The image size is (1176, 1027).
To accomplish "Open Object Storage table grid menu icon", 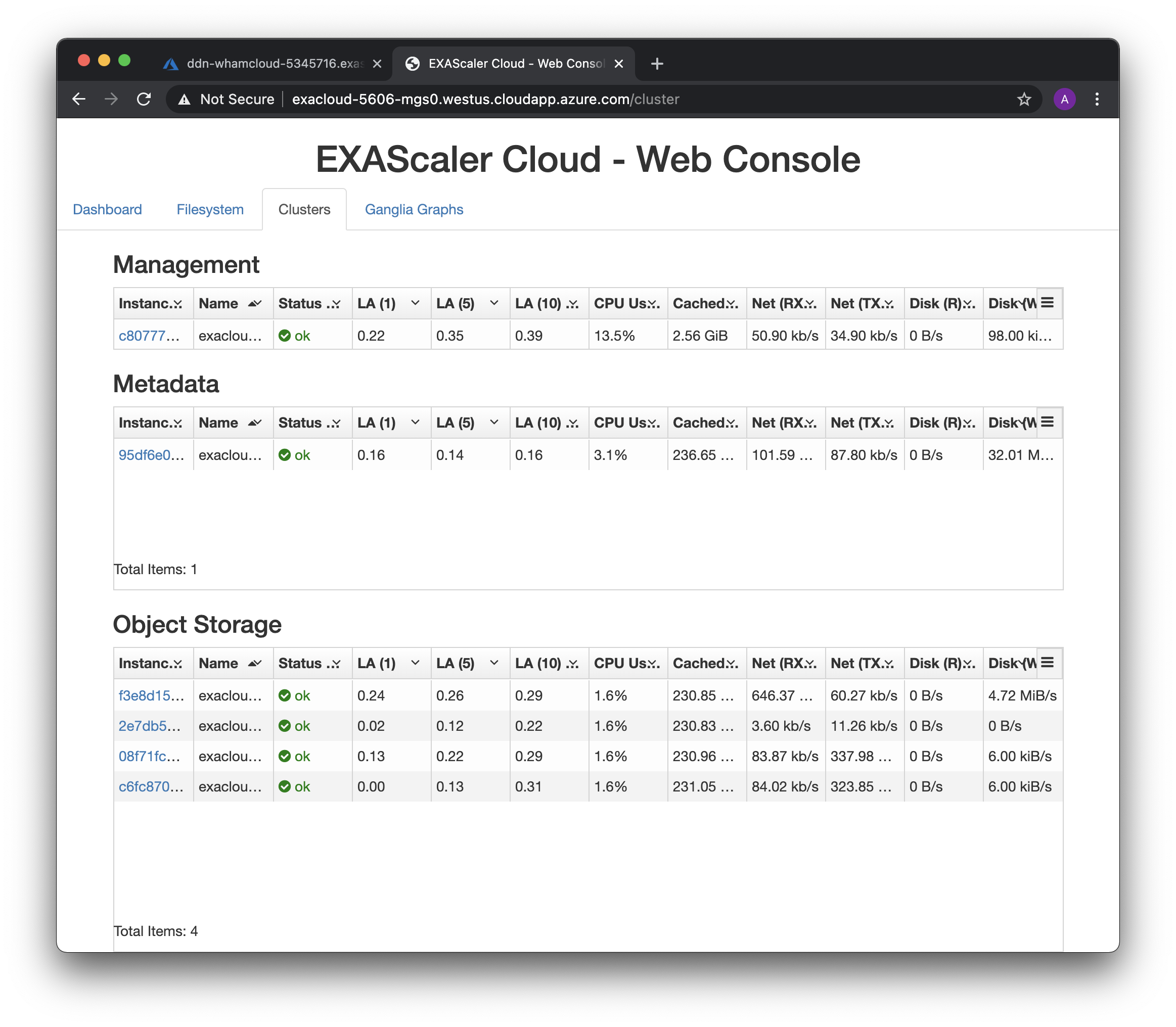I will (1047, 663).
